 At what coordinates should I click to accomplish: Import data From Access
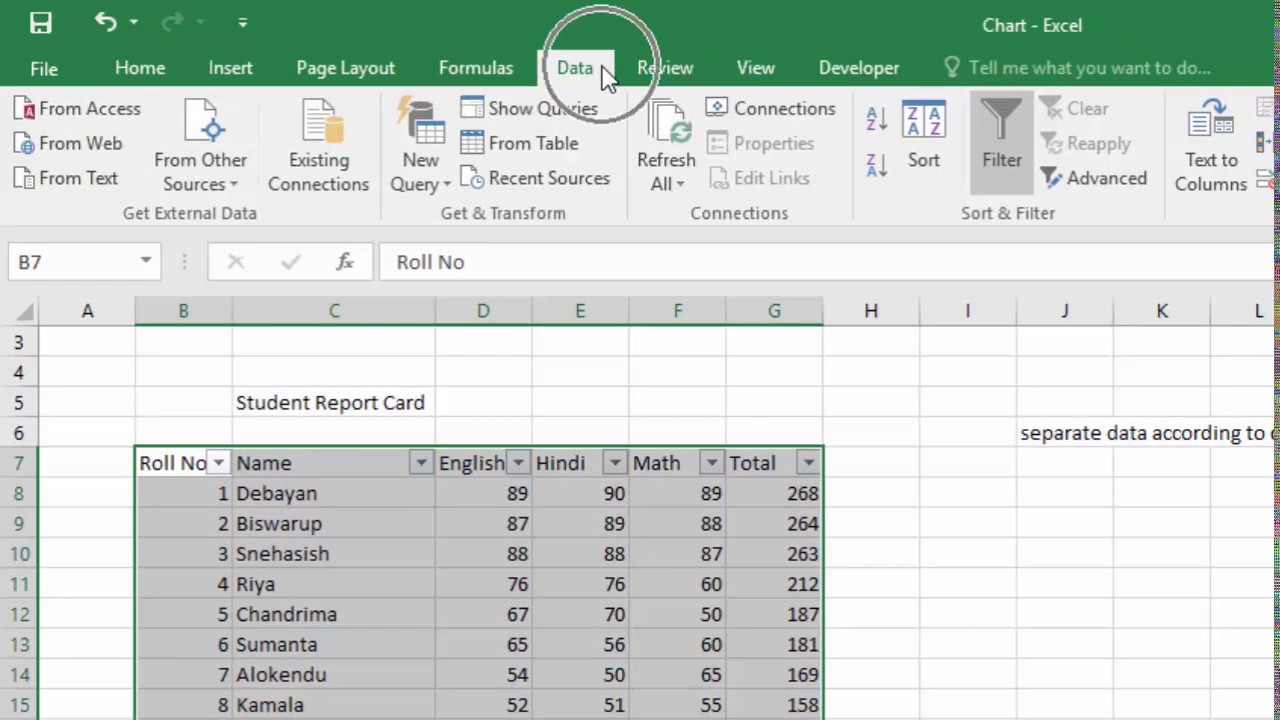point(78,108)
